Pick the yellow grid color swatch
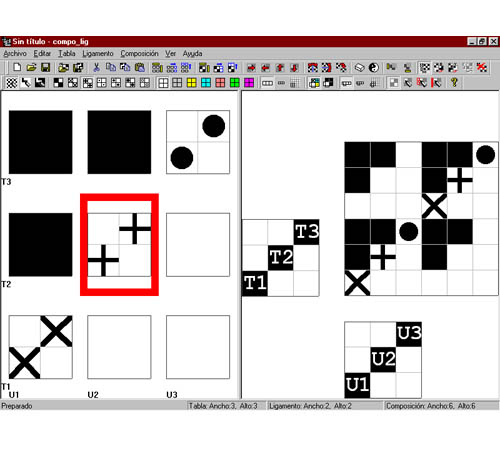The width and height of the screenshot is (500, 450). click(192, 83)
